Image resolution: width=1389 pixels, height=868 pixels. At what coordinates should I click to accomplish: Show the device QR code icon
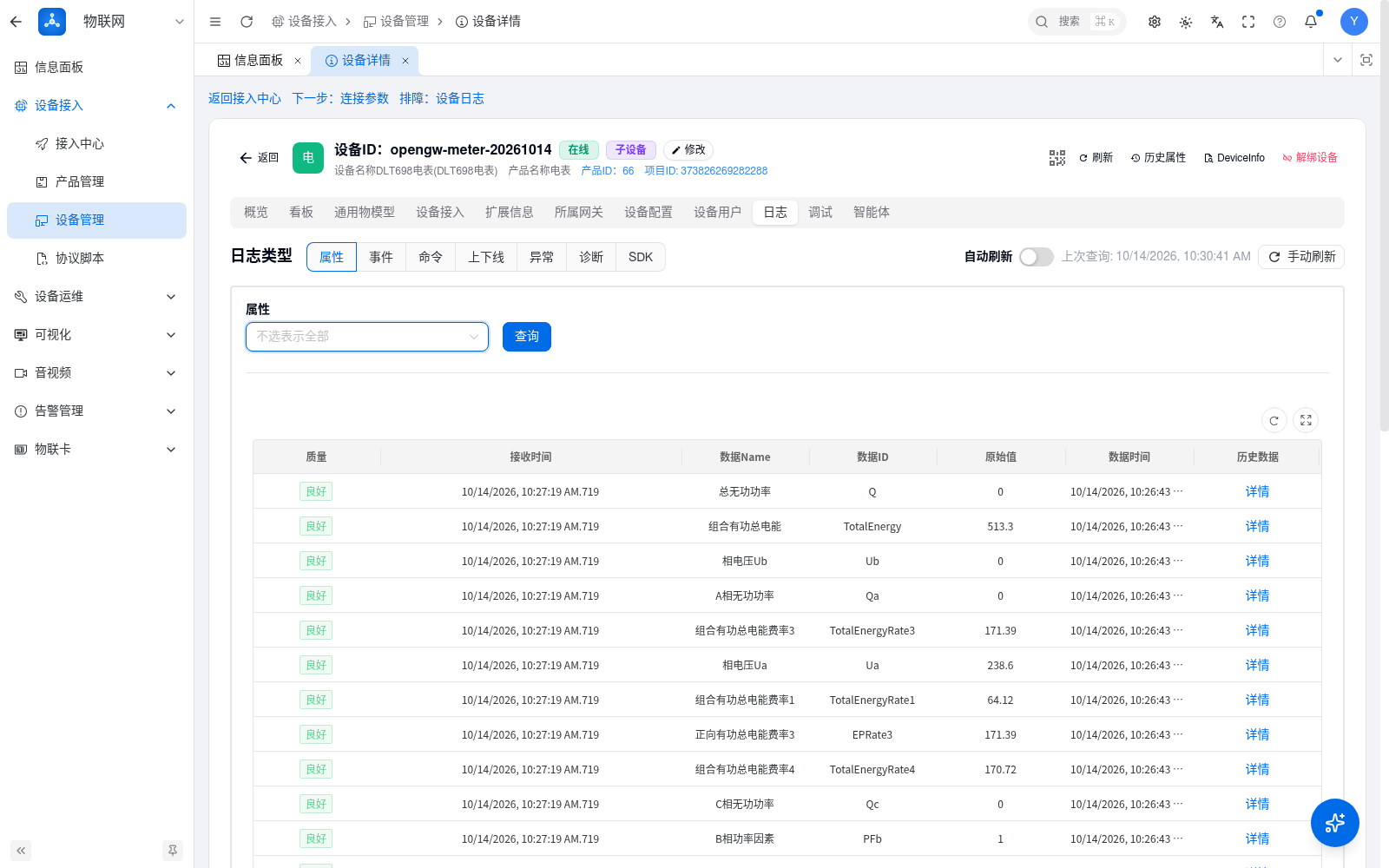pyautogui.click(x=1057, y=158)
